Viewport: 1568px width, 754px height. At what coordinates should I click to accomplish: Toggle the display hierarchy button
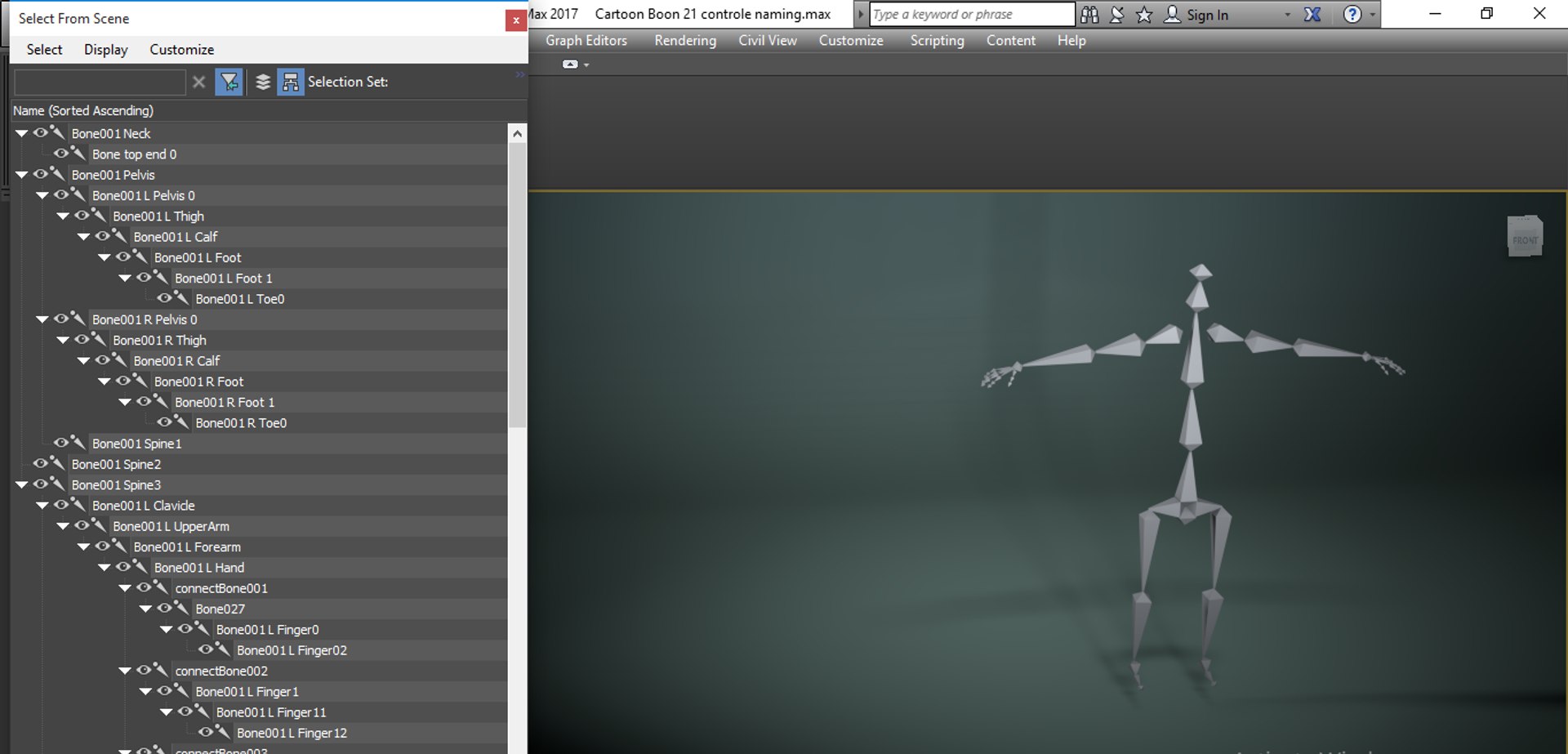tap(290, 82)
